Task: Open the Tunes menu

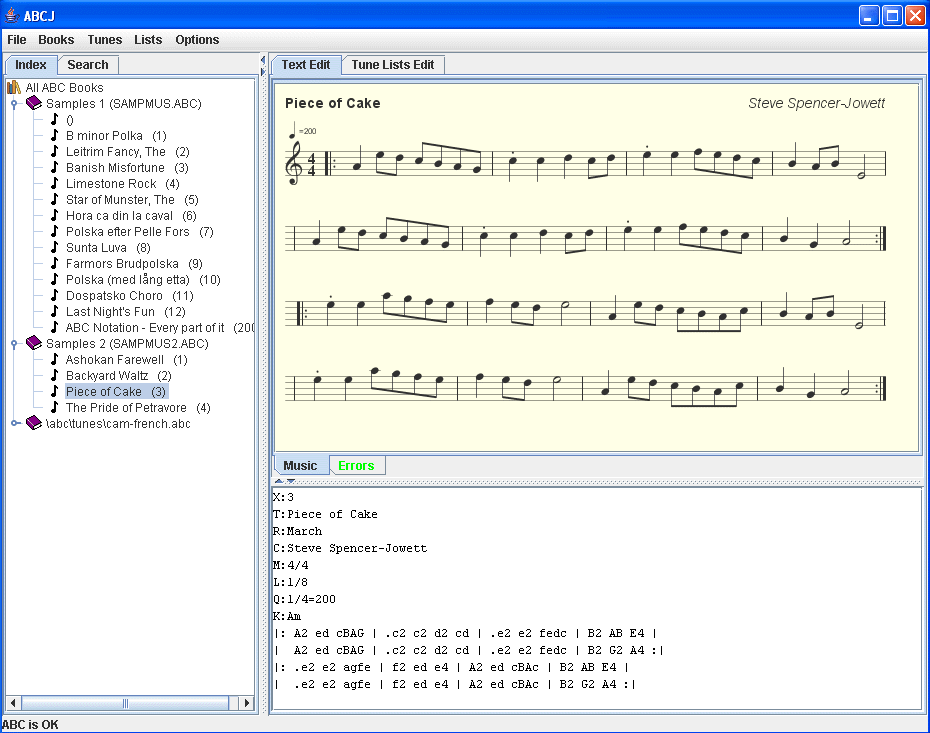Action: (104, 40)
